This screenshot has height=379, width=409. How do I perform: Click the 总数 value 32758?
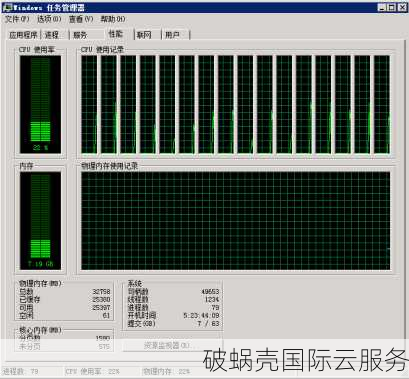101,291
